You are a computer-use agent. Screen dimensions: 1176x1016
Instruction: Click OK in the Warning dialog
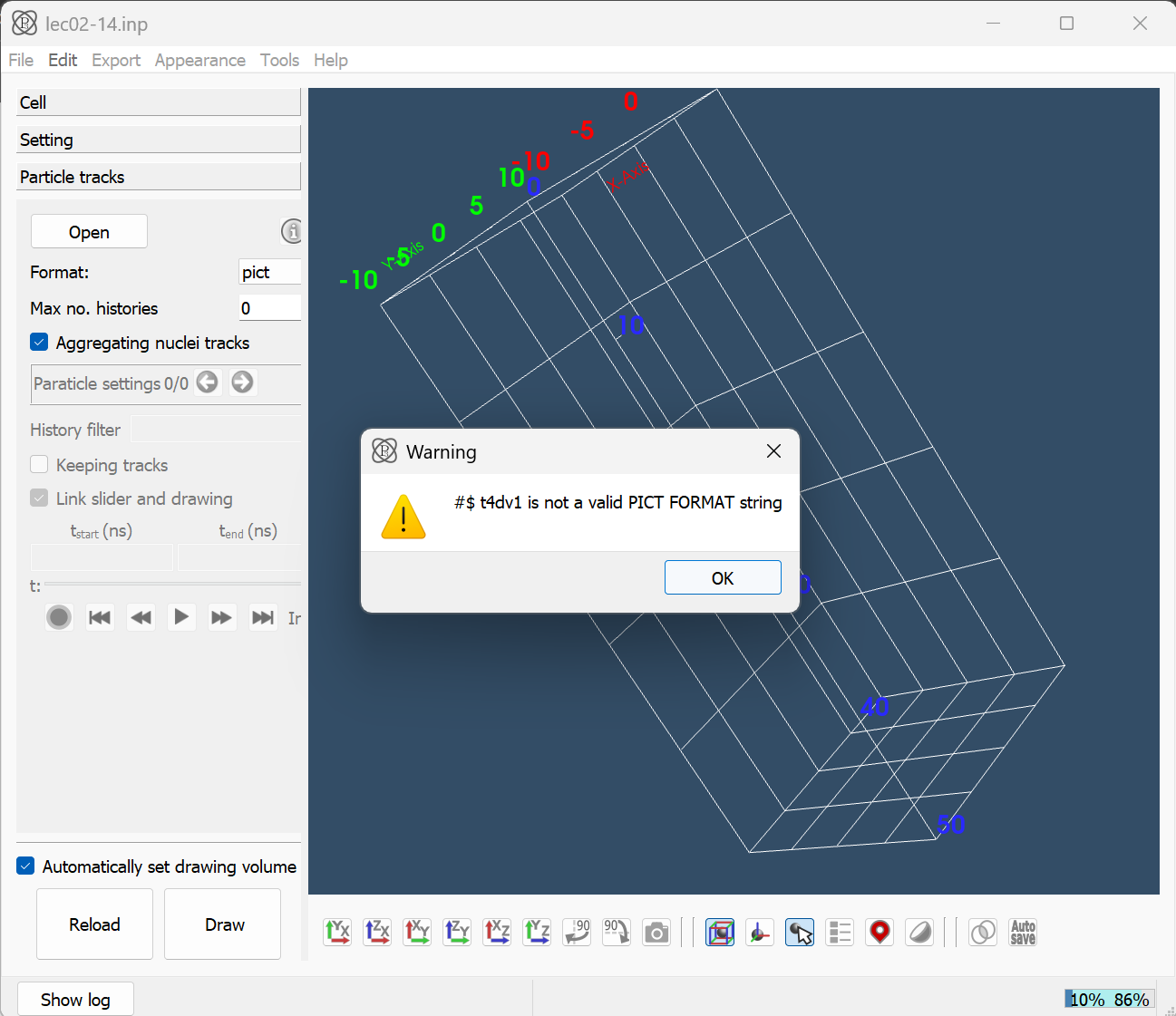723,577
